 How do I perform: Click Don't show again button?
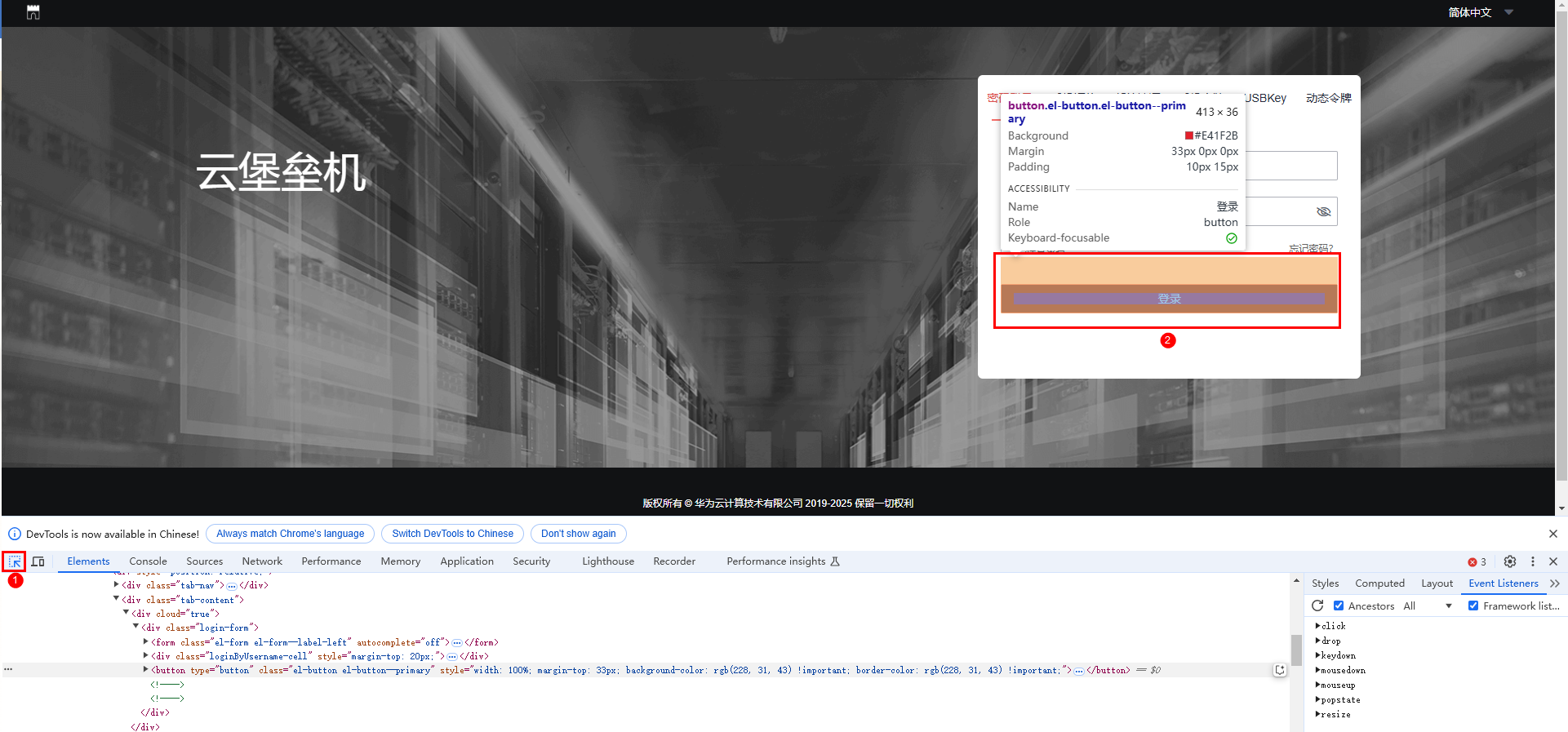click(578, 534)
